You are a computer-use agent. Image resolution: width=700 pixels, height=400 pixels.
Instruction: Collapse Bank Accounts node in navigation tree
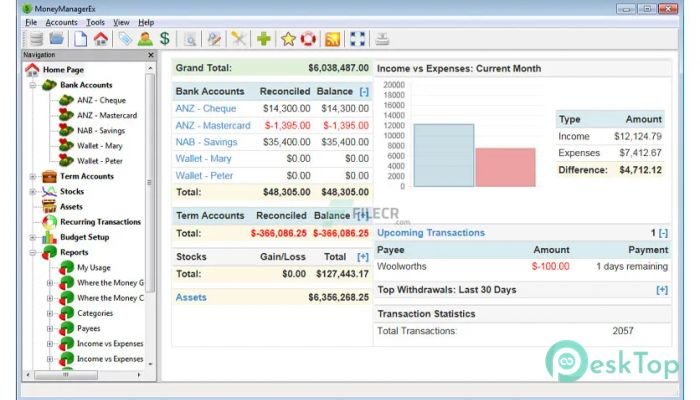pyautogui.click(x=33, y=85)
